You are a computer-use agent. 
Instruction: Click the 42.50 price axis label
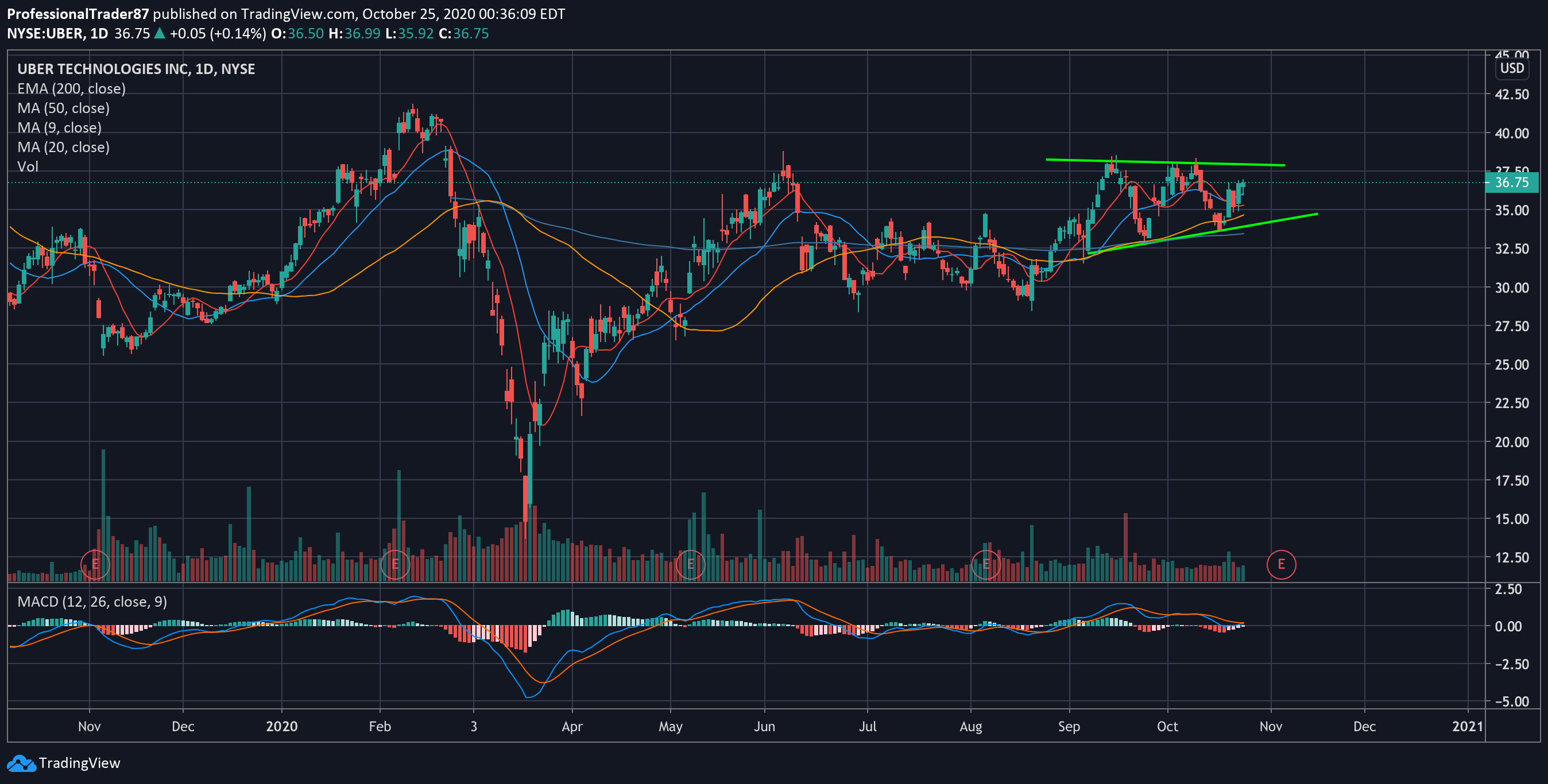[x=1511, y=94]
